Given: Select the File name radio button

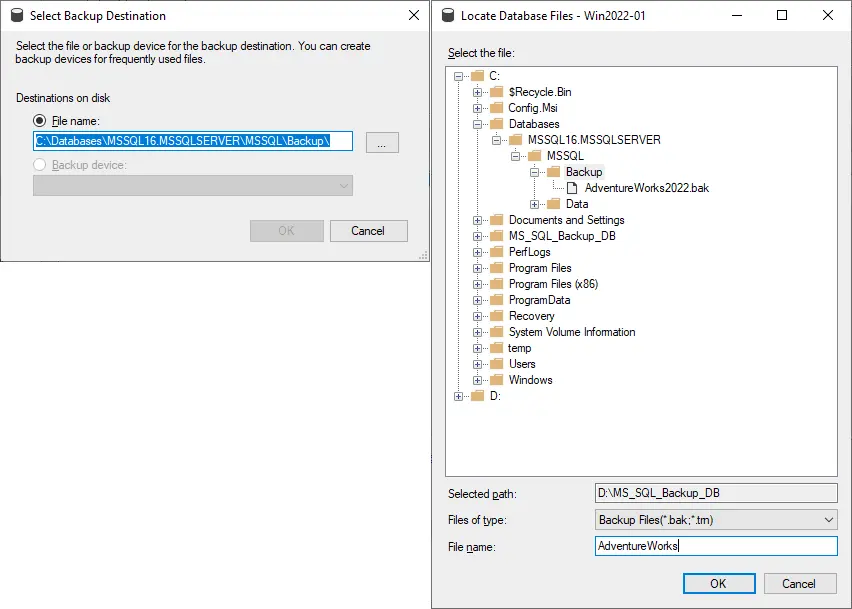Looking at the screenshot, I should pyautogui.click(x=40, y=121).
